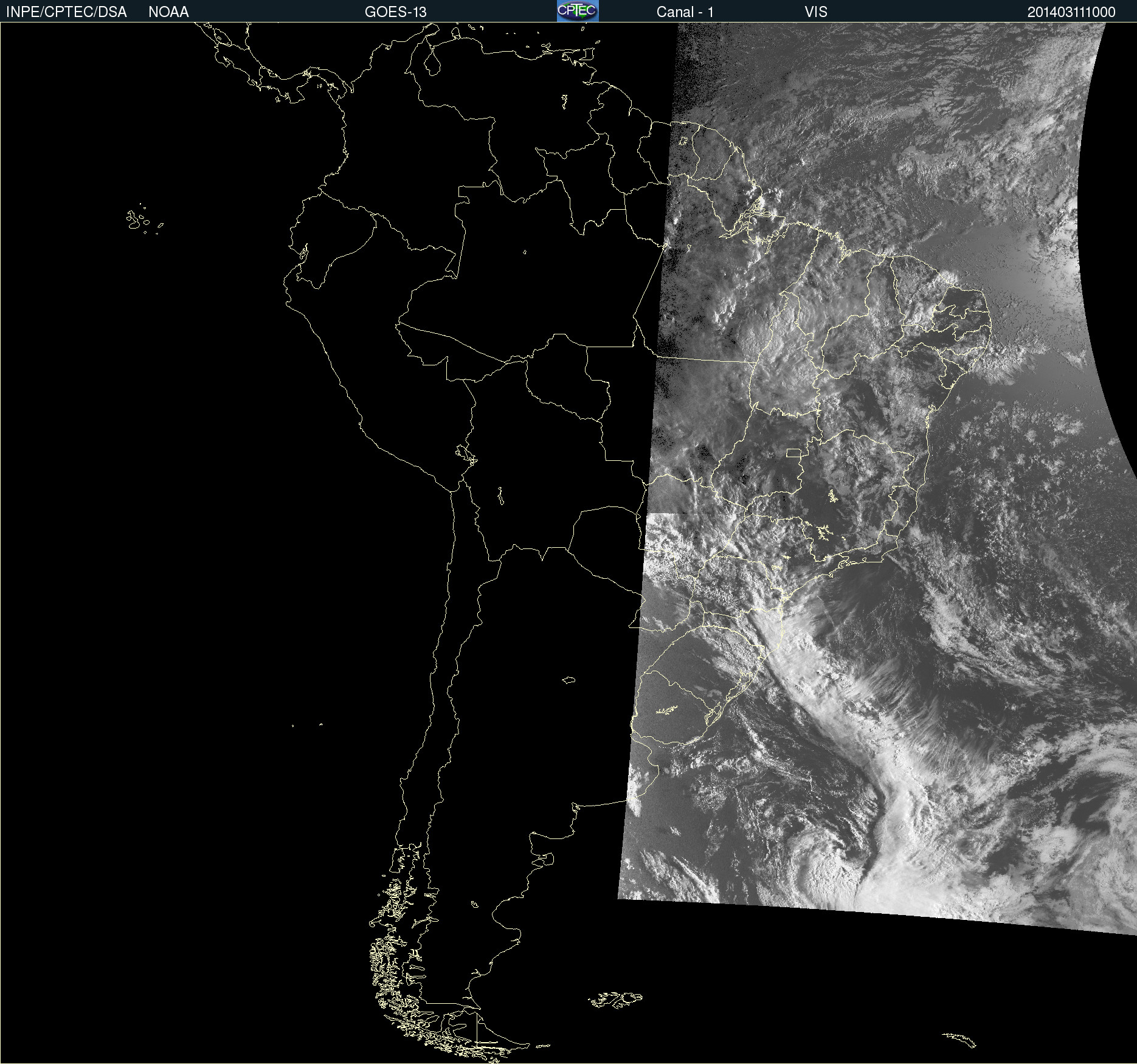Click the Canal - 1 label
This screenshot has height=1064, width=1137.
(x=685, y=12)
